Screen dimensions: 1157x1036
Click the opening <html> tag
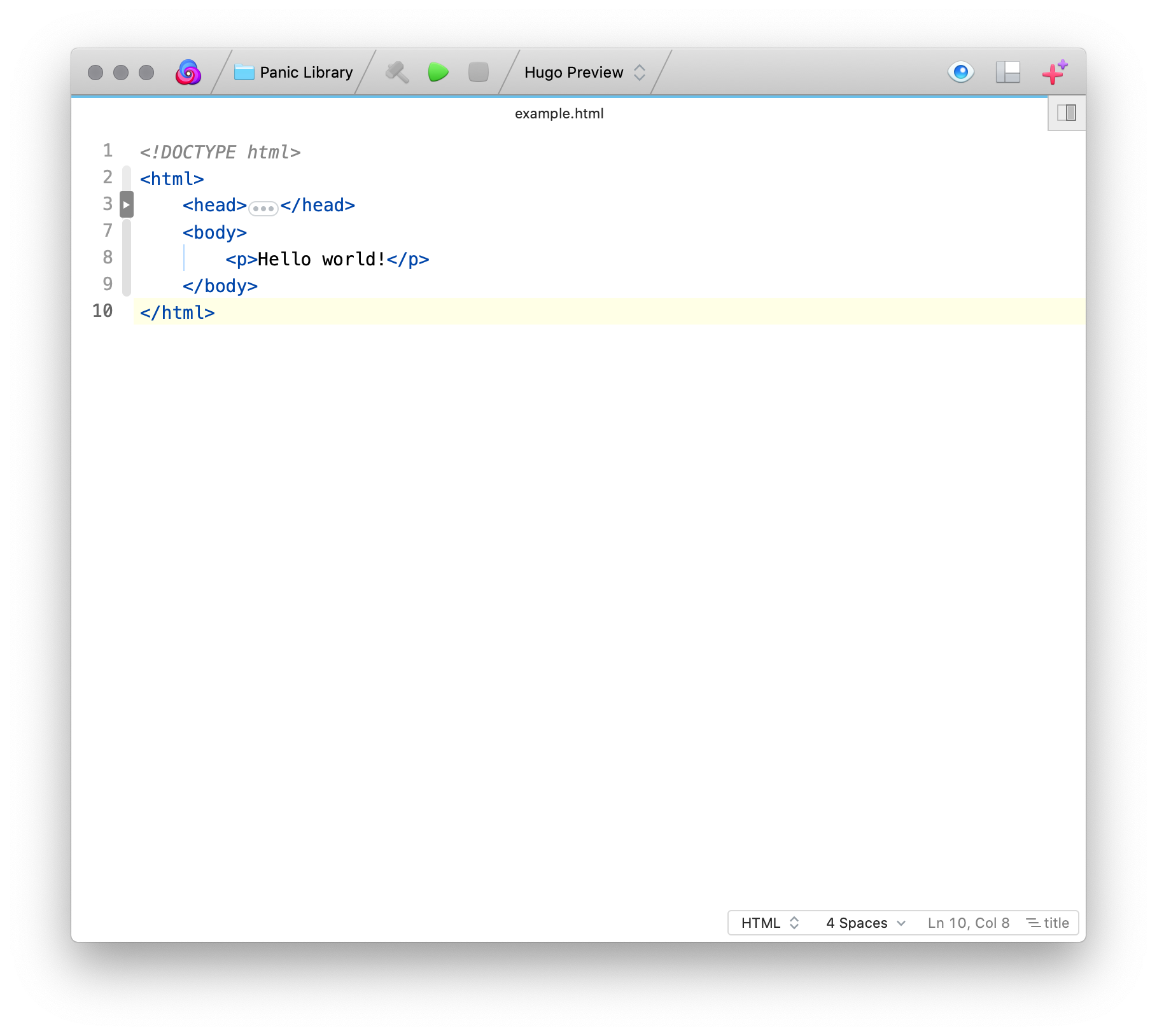tap(172, 179)
